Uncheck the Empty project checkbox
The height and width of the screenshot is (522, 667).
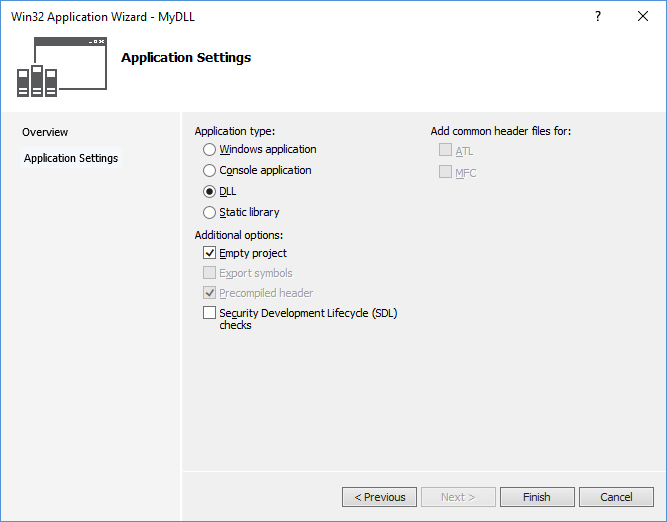click(209, 253)
